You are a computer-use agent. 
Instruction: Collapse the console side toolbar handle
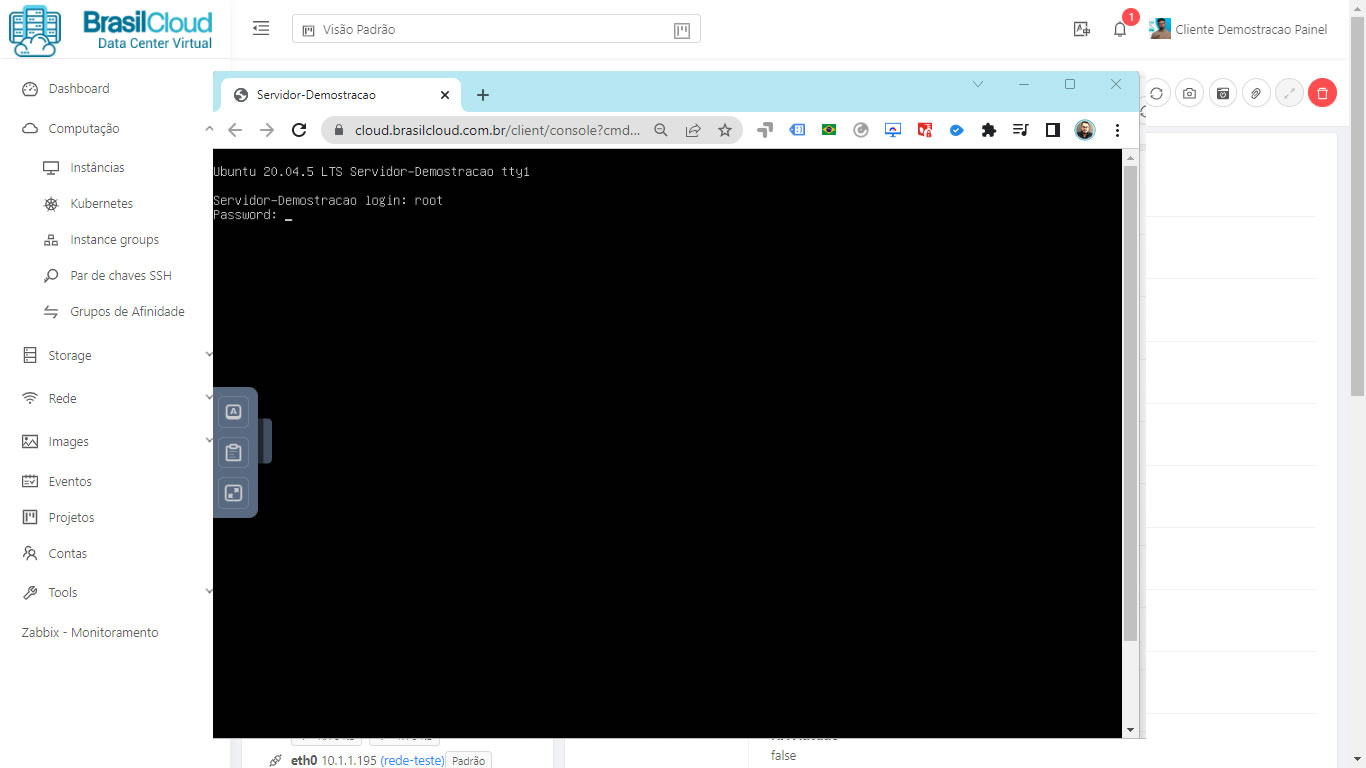(267, 441)
